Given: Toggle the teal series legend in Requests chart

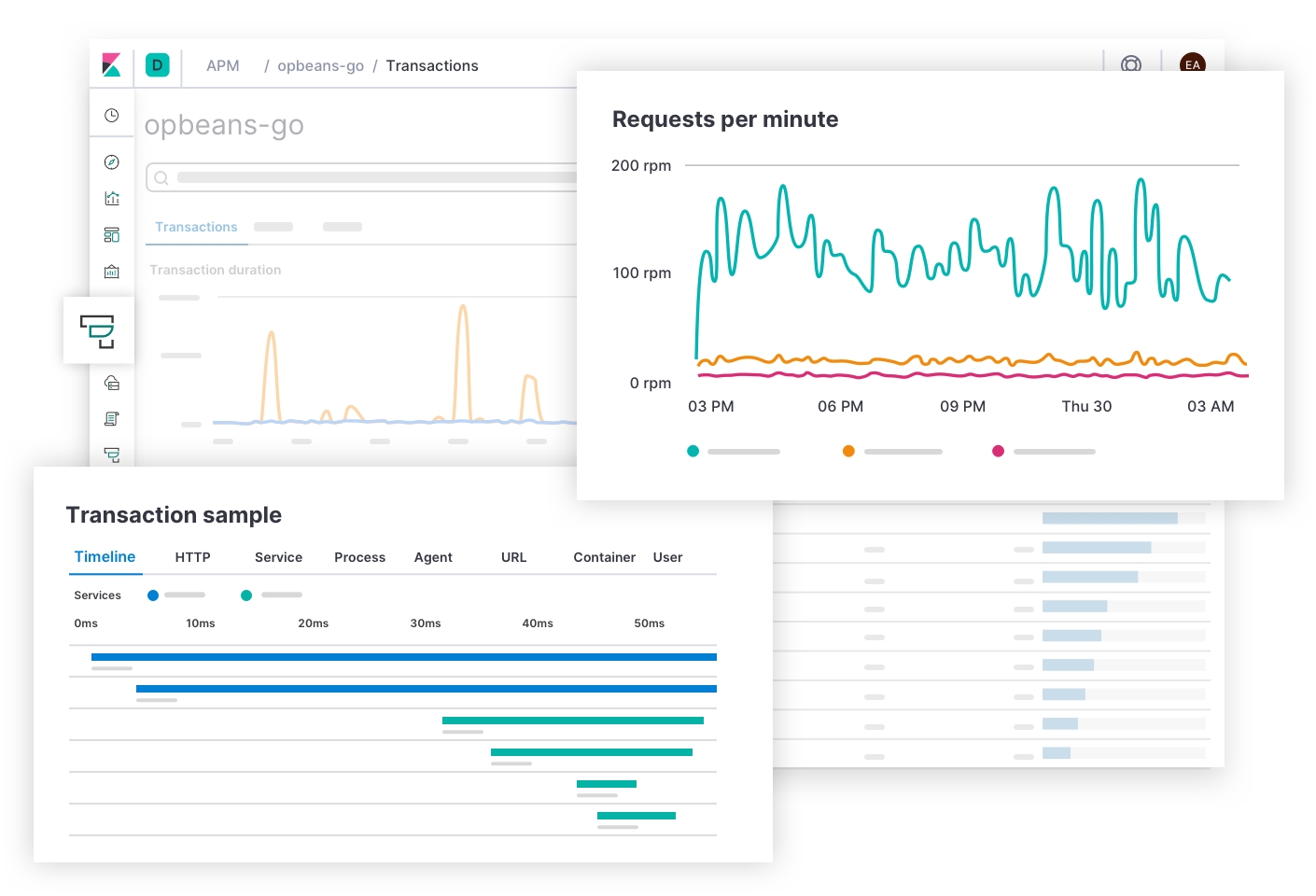Looking at the screenshot, I should pos(693,451).
